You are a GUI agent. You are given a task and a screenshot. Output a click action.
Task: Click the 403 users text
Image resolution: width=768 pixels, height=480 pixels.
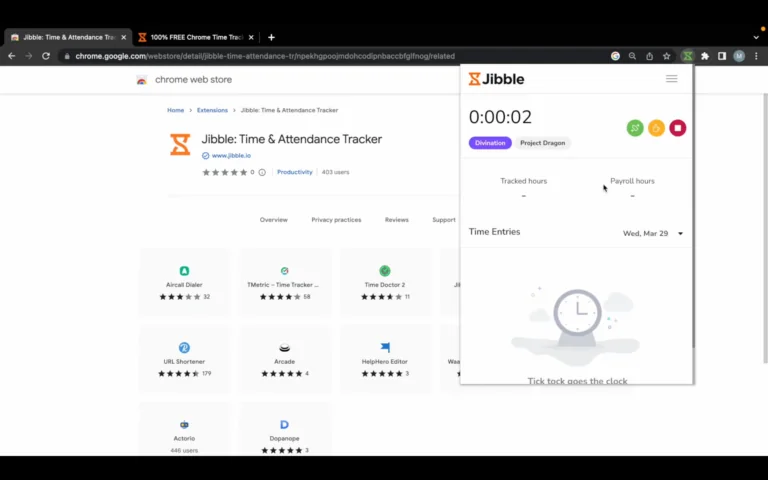(336, 172)
